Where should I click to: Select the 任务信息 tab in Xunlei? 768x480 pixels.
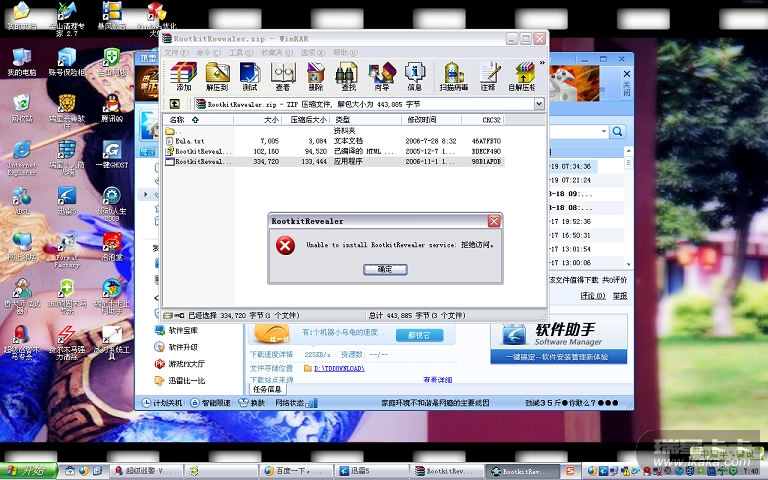click(x=267, y=389)
